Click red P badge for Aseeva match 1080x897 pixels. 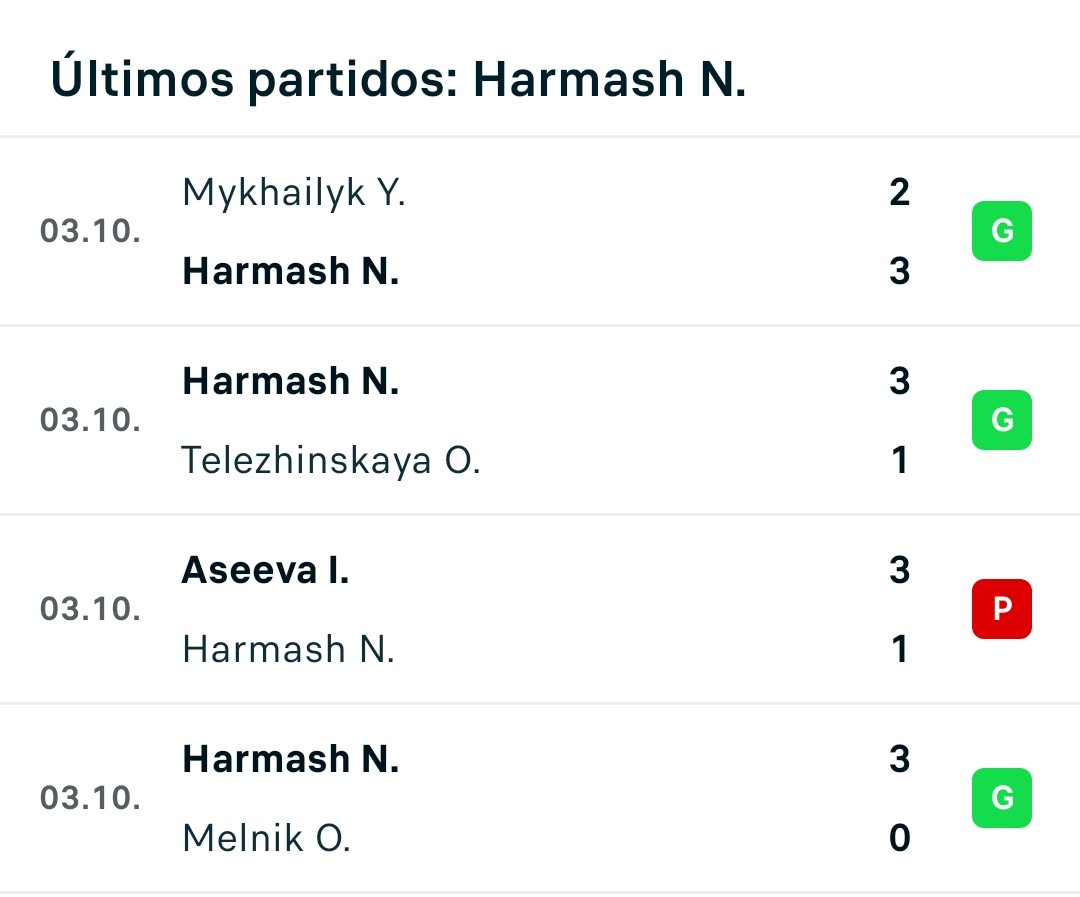tap(1001, 609)
